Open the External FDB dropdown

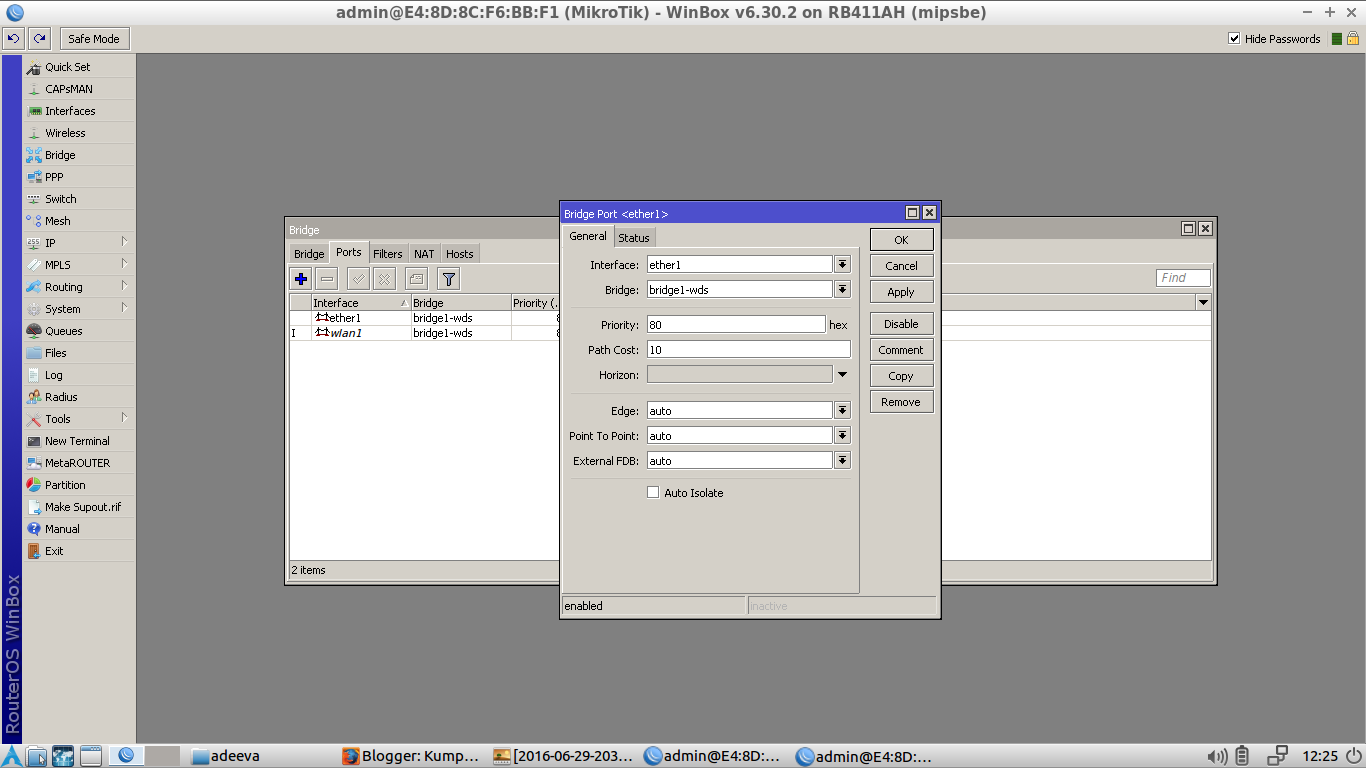coord(841,460)
